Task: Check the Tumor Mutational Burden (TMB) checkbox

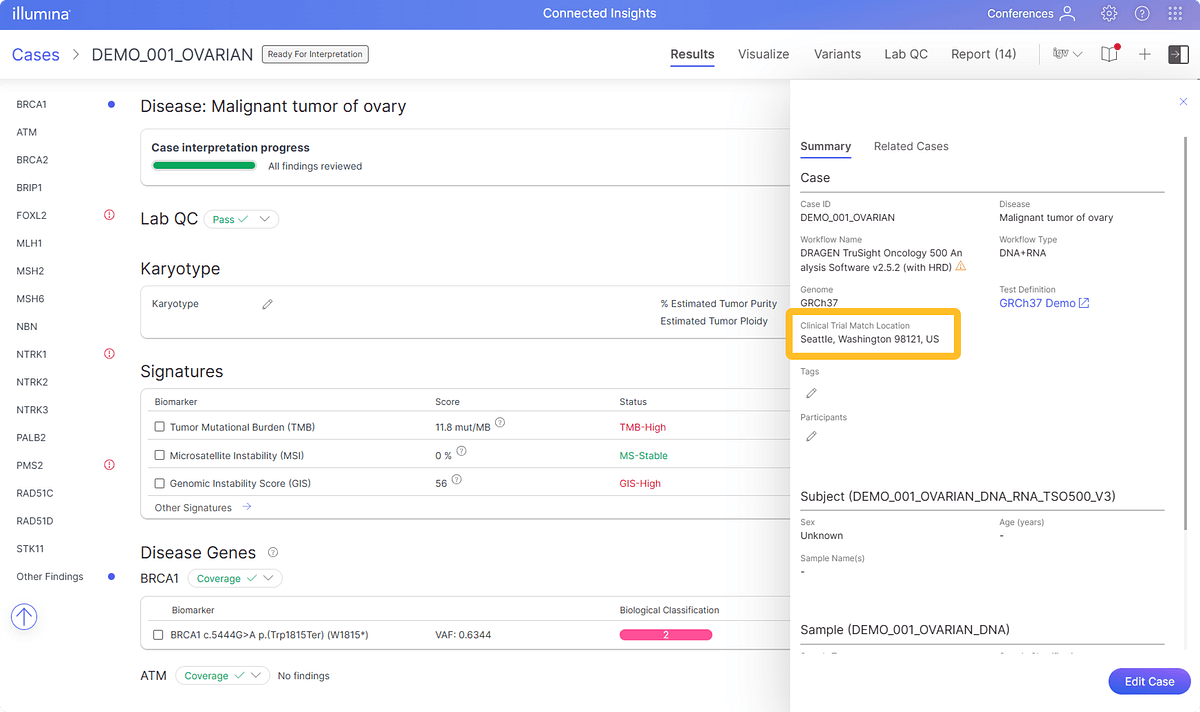Action: (x=160, y=427)
